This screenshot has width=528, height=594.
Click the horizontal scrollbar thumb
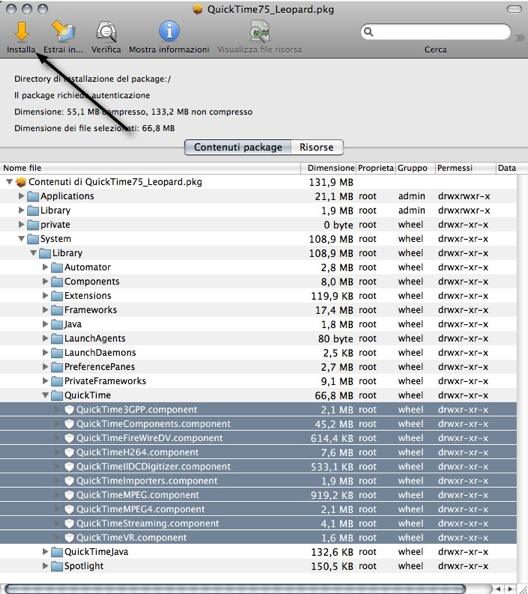235,589
